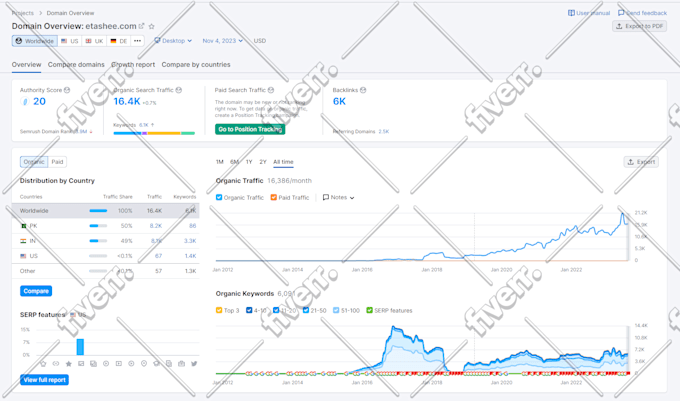Screen dimensions: 680x401
Task: Click the Export to PDF button
Action: pyautogui.click(x=640, y=26)
